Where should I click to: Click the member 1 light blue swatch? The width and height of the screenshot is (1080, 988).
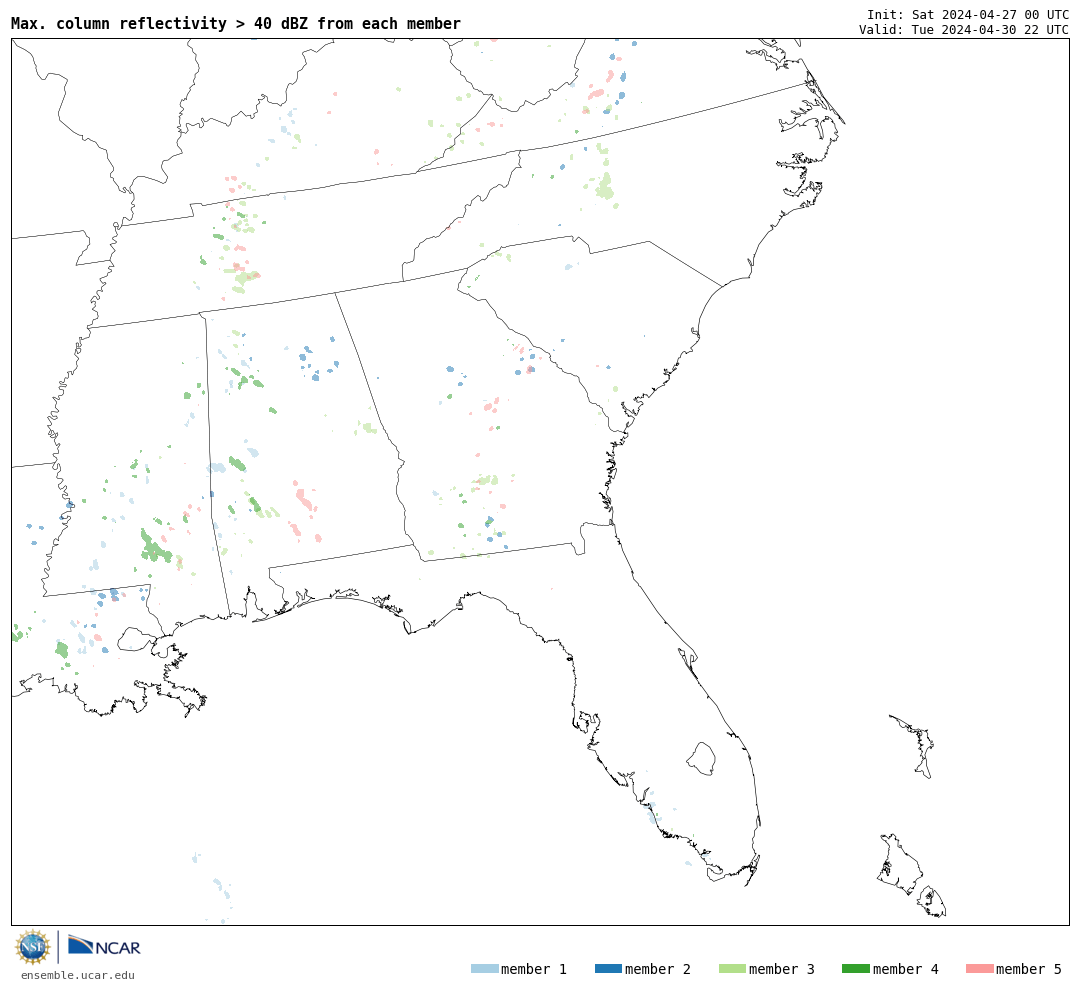click(x=484, y=969)
